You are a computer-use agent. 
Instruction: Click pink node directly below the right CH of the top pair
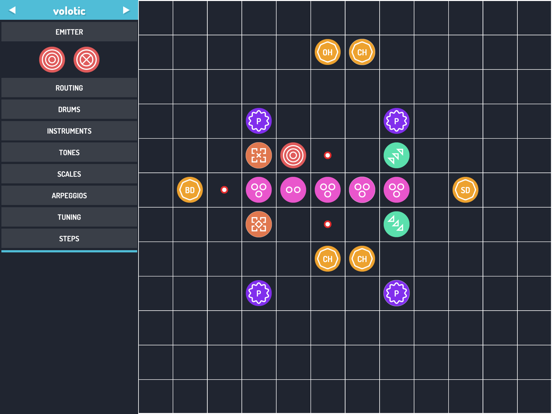tap(362, 190)
